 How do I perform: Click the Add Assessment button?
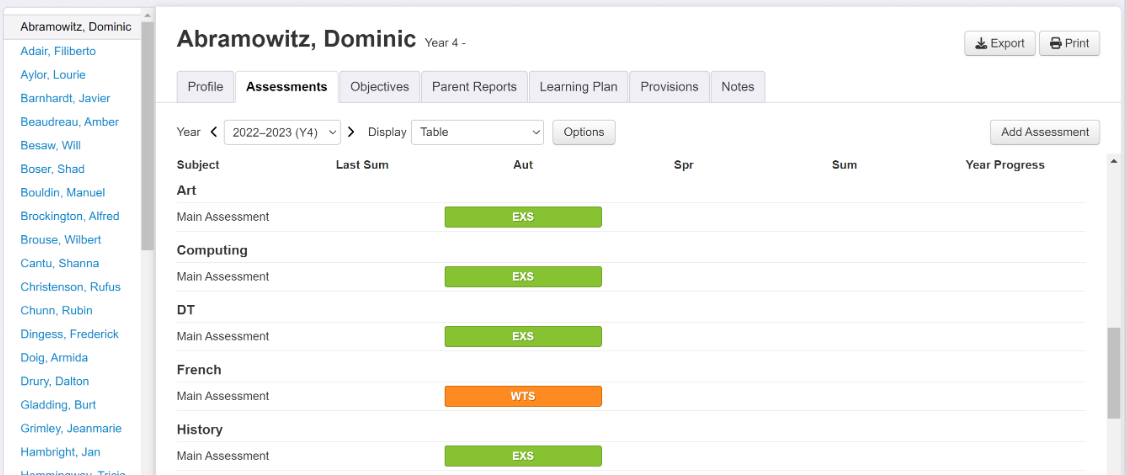coord(1045,132)
